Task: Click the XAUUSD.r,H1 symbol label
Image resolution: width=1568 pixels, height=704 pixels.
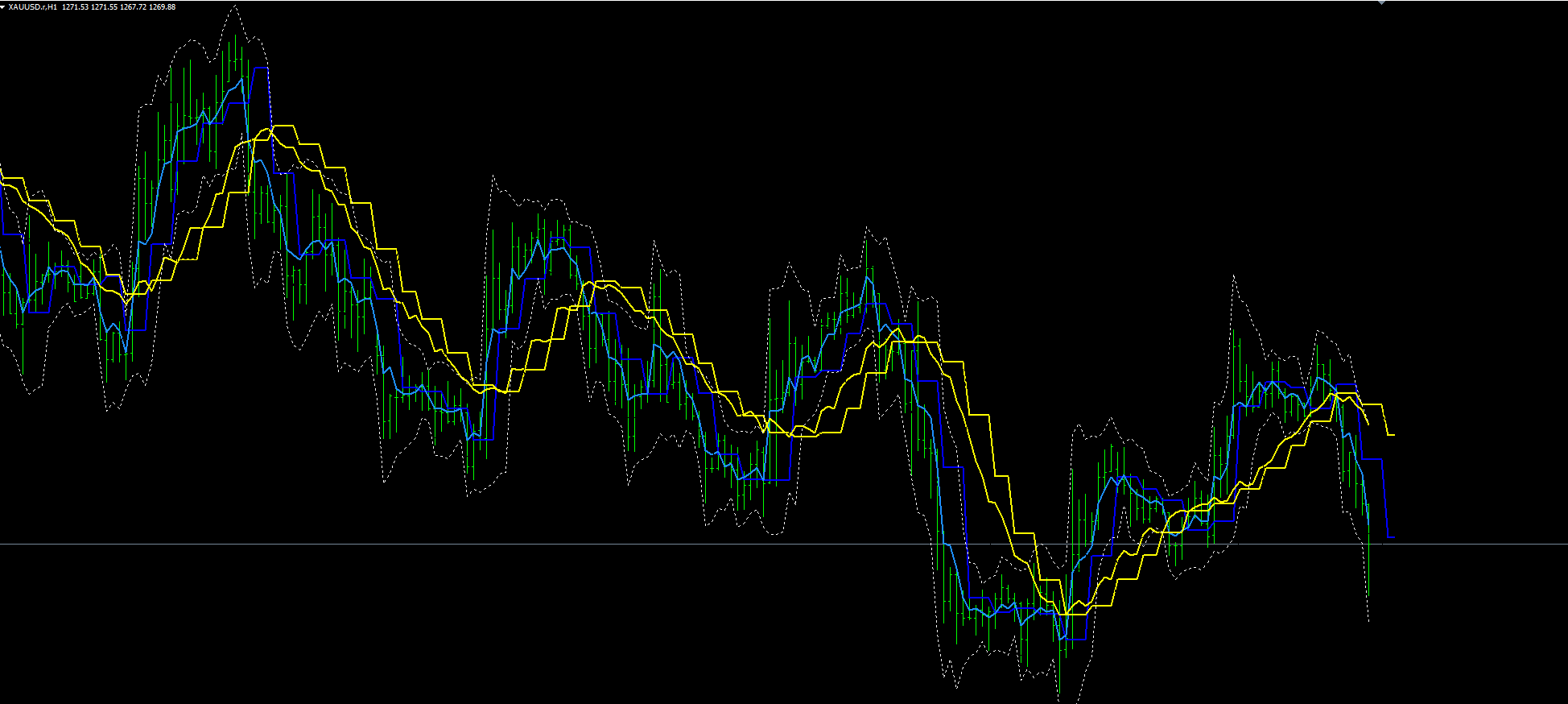Action: 33,7
